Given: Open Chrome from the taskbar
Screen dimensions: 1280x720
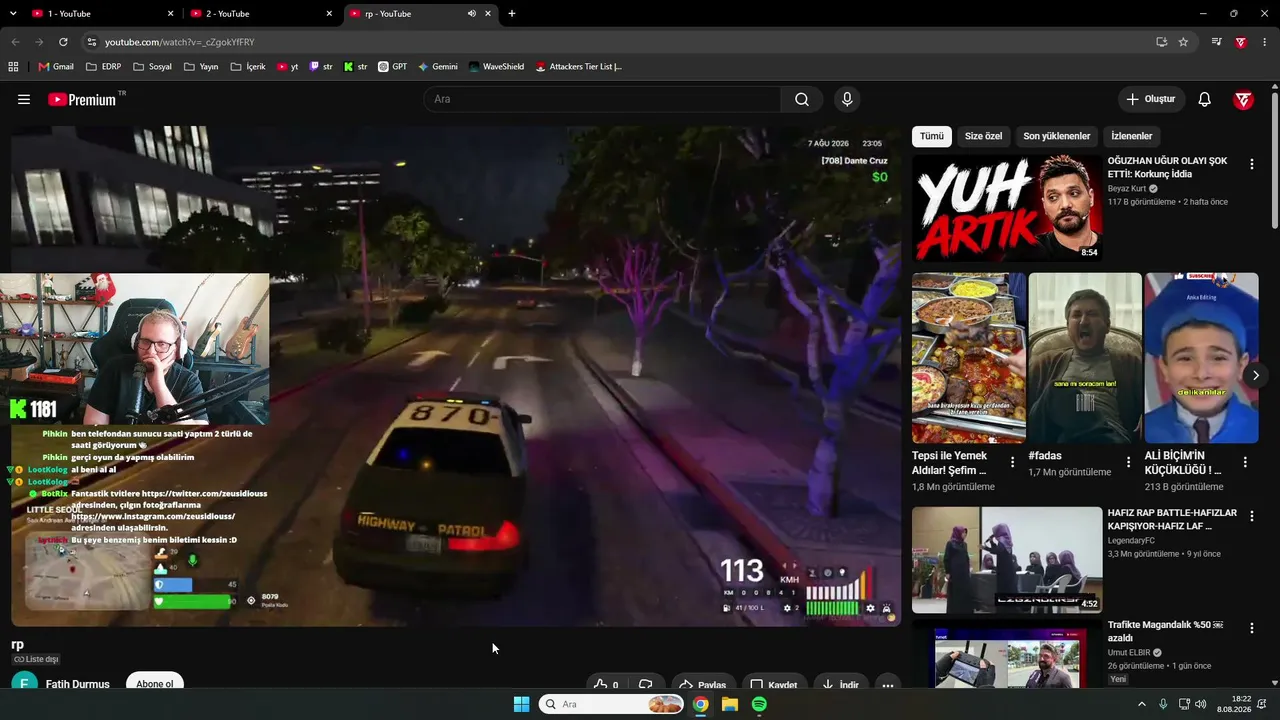Looking at the screenshot, I should 701,704.
